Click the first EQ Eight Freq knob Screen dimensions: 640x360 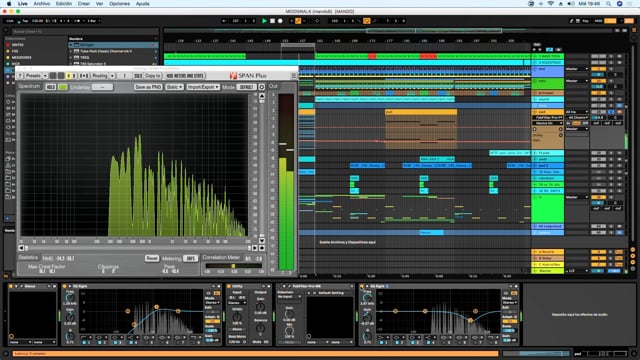(x=70, y=298)
